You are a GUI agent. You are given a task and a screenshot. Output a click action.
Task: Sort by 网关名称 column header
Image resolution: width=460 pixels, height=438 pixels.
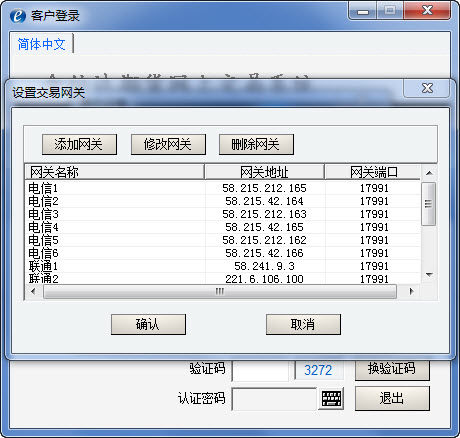pos(115,172)
